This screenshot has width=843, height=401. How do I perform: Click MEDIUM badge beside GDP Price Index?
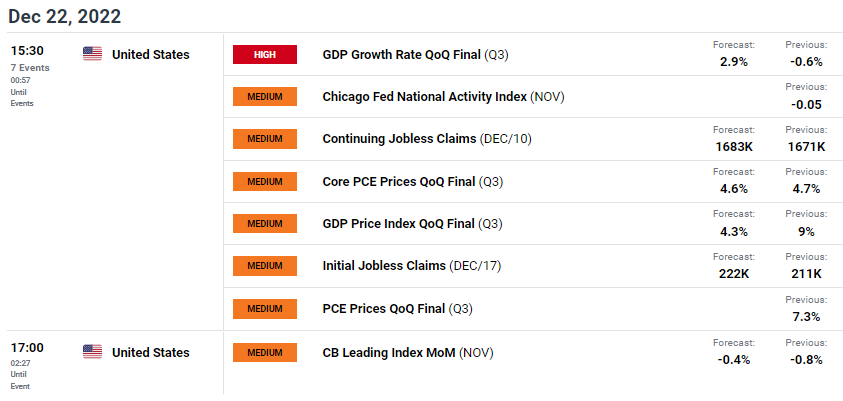click(264, 224)
